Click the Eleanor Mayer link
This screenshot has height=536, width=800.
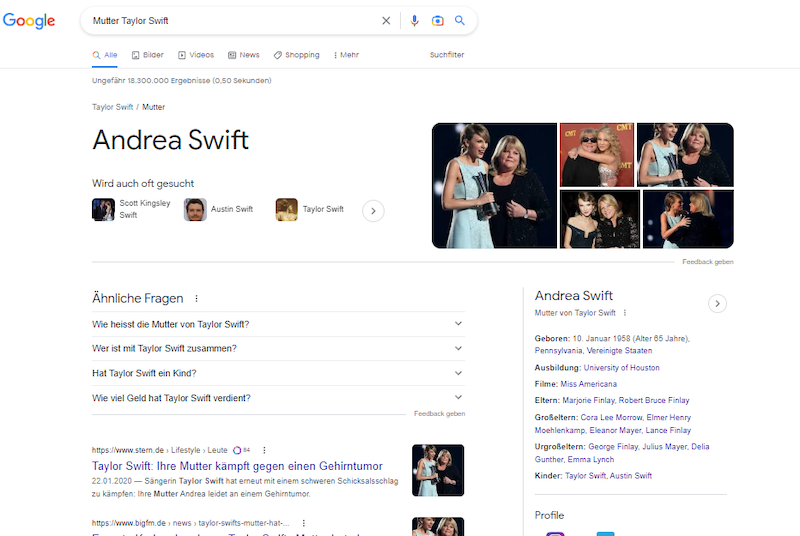click(x=616, y=430)
